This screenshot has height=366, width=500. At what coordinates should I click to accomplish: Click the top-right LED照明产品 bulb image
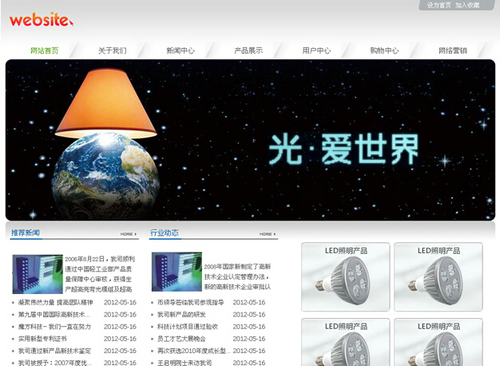point(438,277)
